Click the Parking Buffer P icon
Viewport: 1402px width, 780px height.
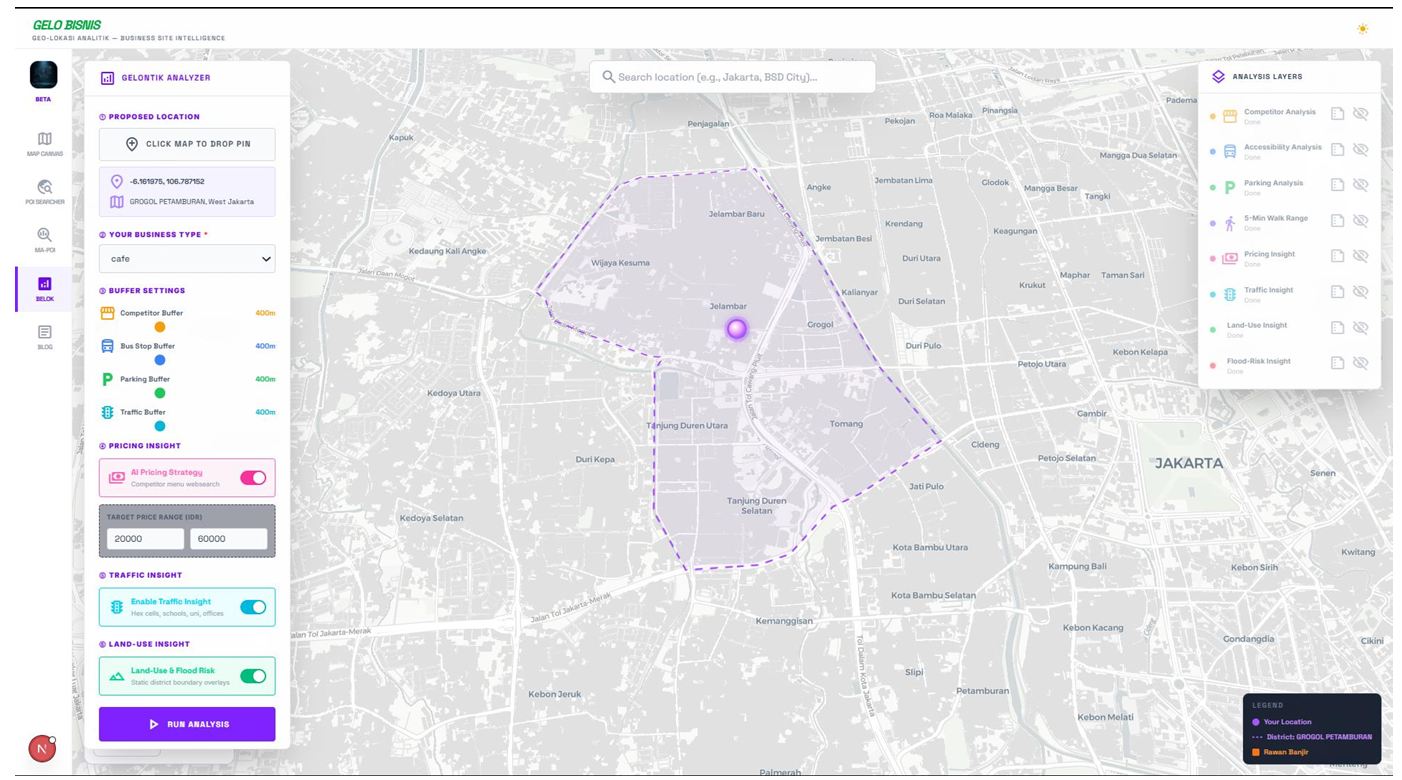108,379
